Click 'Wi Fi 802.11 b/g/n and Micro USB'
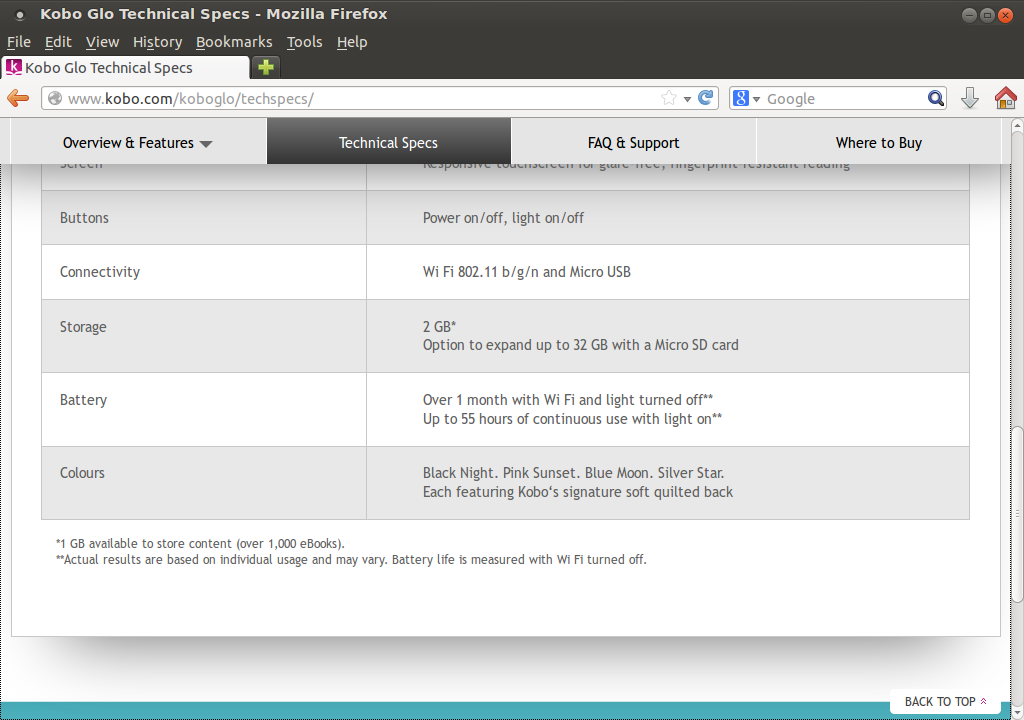This screenshot has width=1024, height=720. [526, 272]
